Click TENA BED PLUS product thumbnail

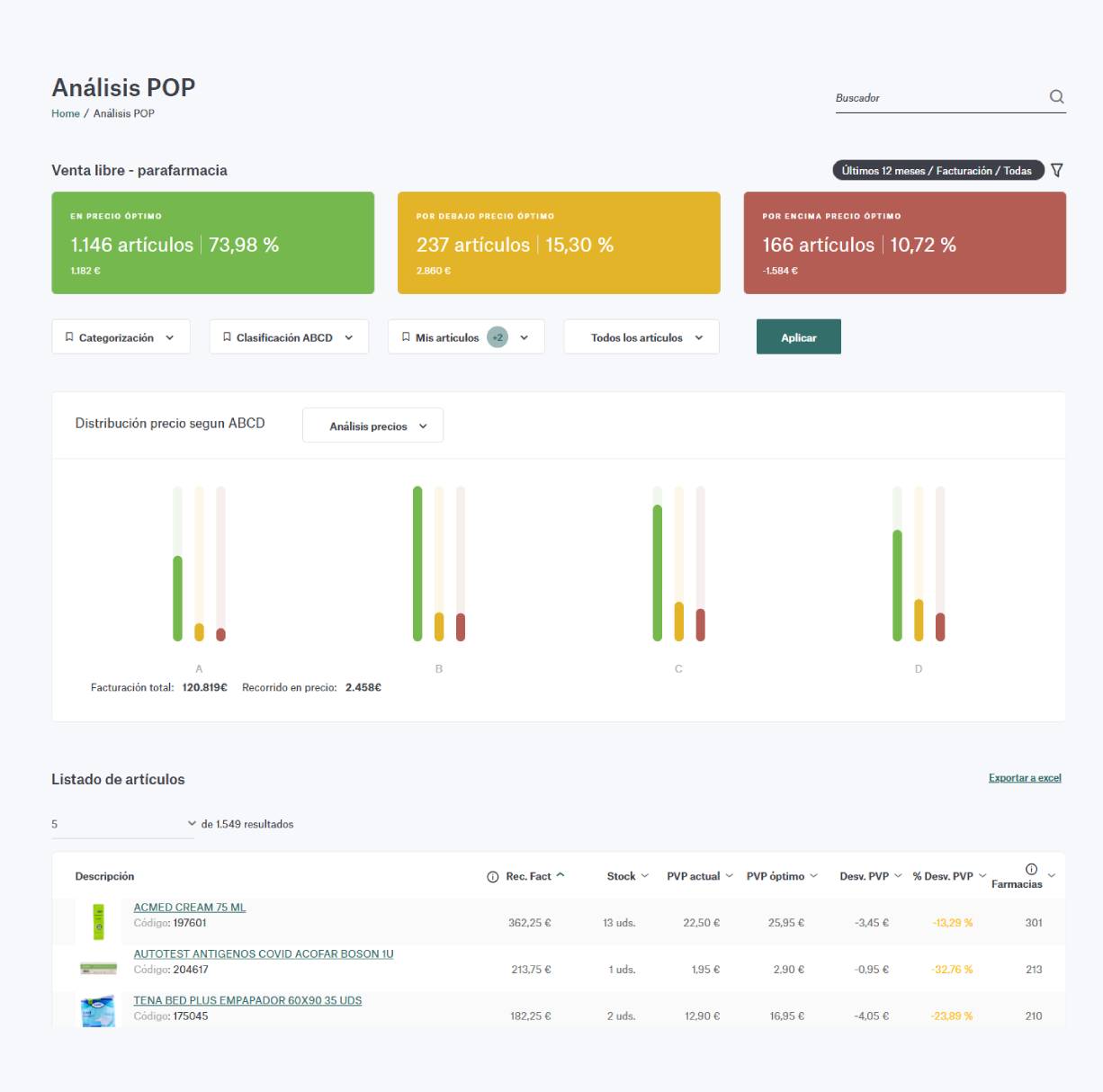(x=98, y=1011)
